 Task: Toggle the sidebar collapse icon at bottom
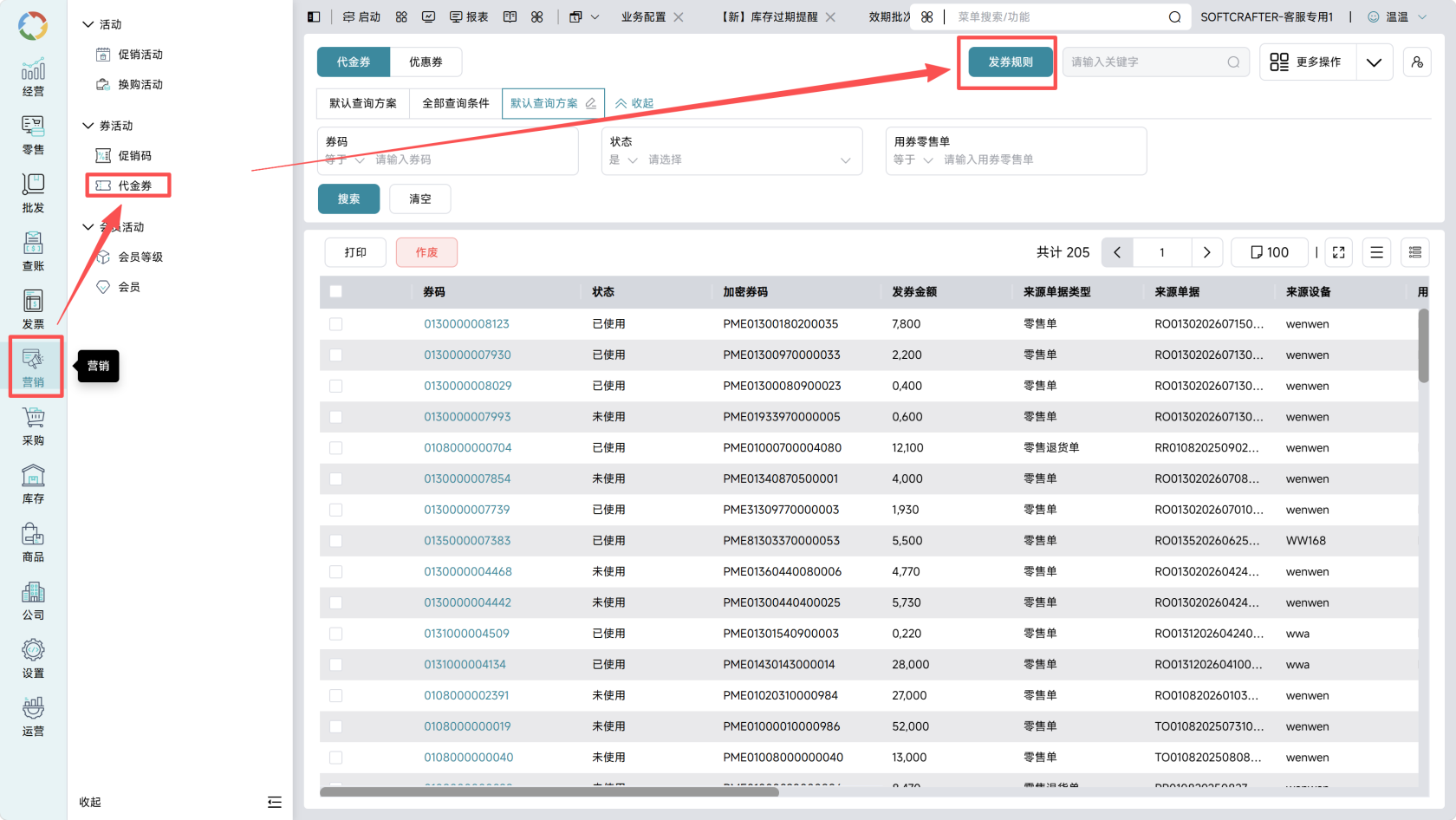[x=275, y=802]
